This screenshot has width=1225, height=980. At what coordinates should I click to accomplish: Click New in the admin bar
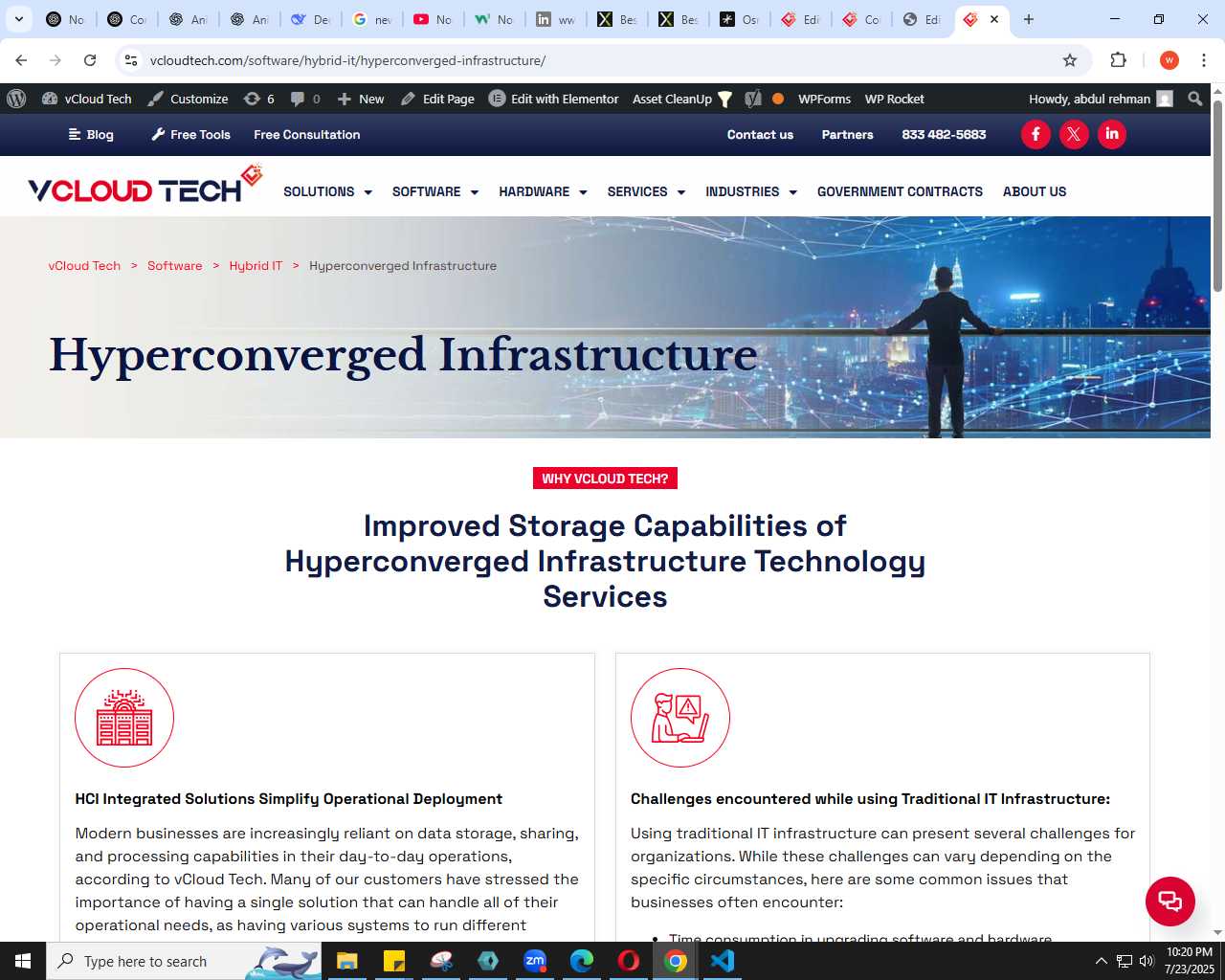pyautogui.click(x=361, y=99)
